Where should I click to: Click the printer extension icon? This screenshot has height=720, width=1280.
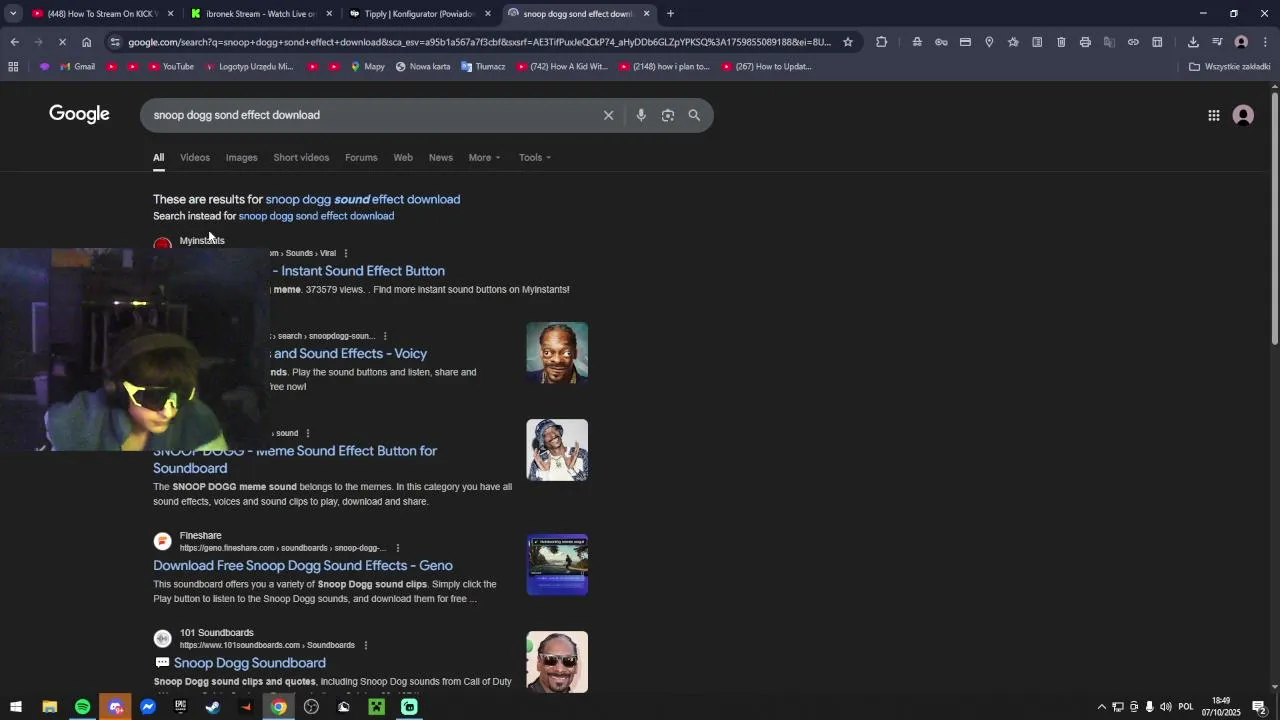(x=1085, y=42)
